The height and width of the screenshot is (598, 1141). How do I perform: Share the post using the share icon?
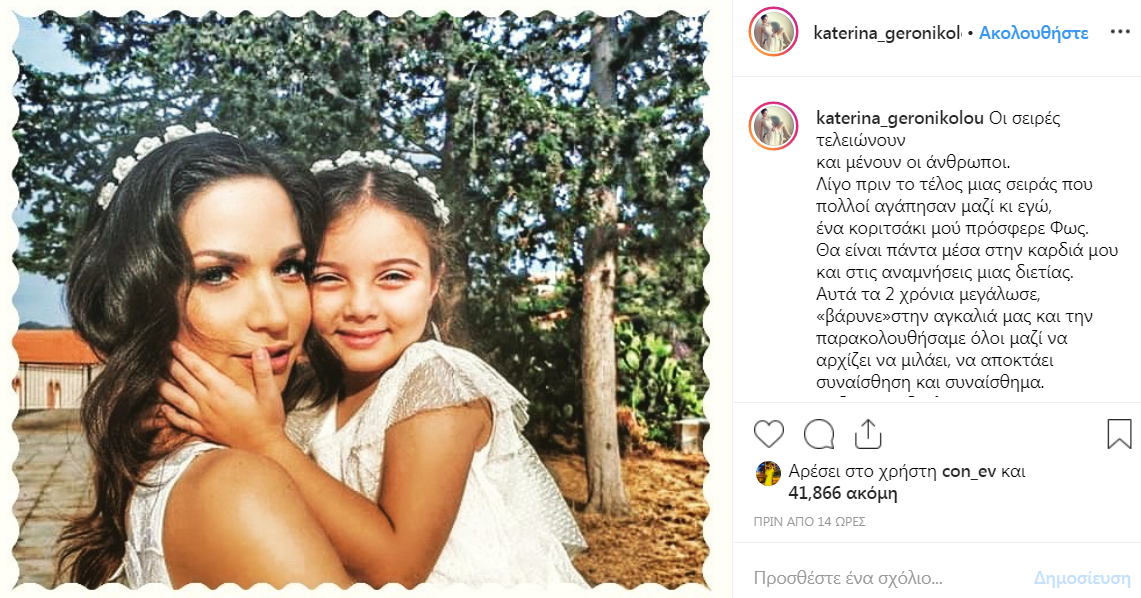tap(868, 434)
